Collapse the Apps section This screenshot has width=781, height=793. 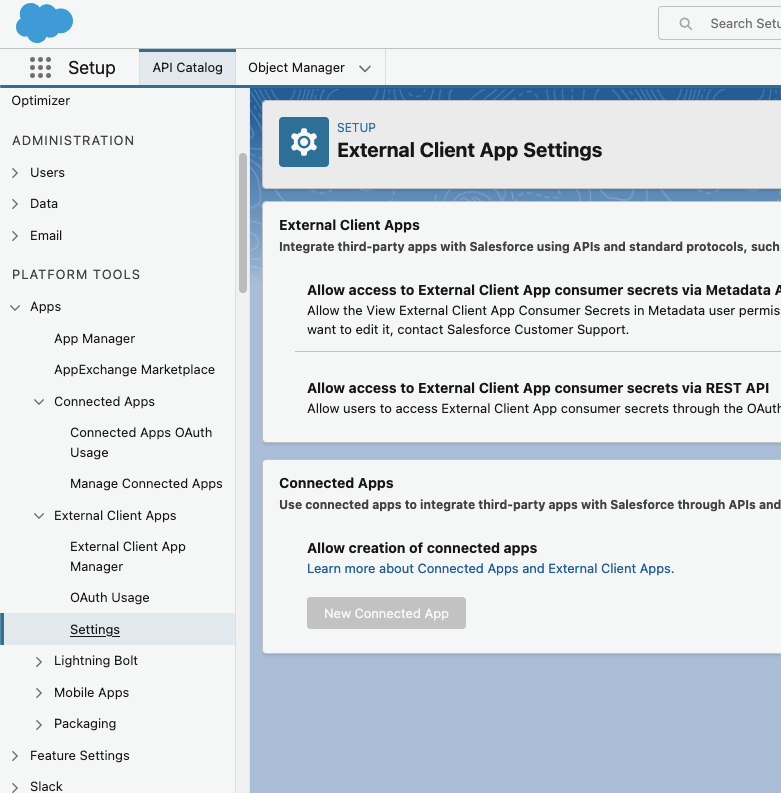tap(15, 308)
